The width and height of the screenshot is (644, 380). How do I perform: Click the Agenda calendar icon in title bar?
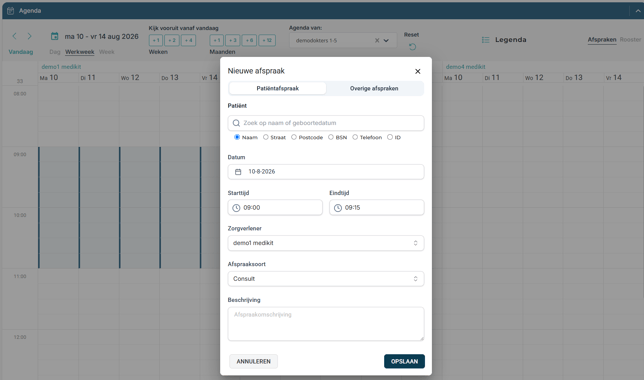tap(11, 11)
